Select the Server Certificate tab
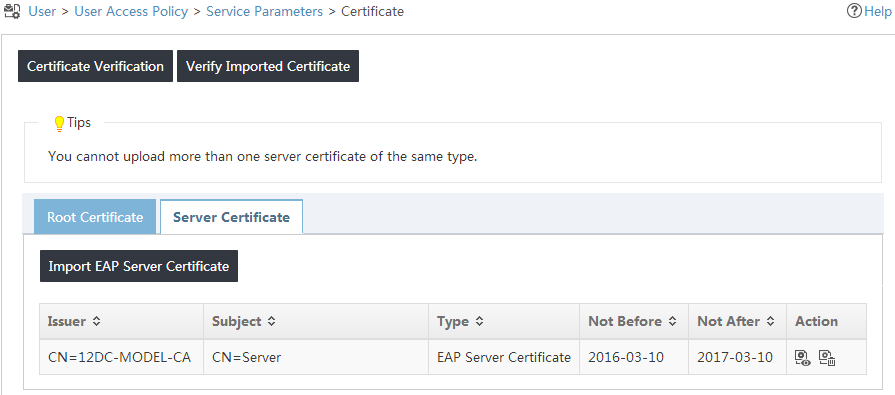Image resolution: width=895 pixels, height=395 pixels. (231, 217)
